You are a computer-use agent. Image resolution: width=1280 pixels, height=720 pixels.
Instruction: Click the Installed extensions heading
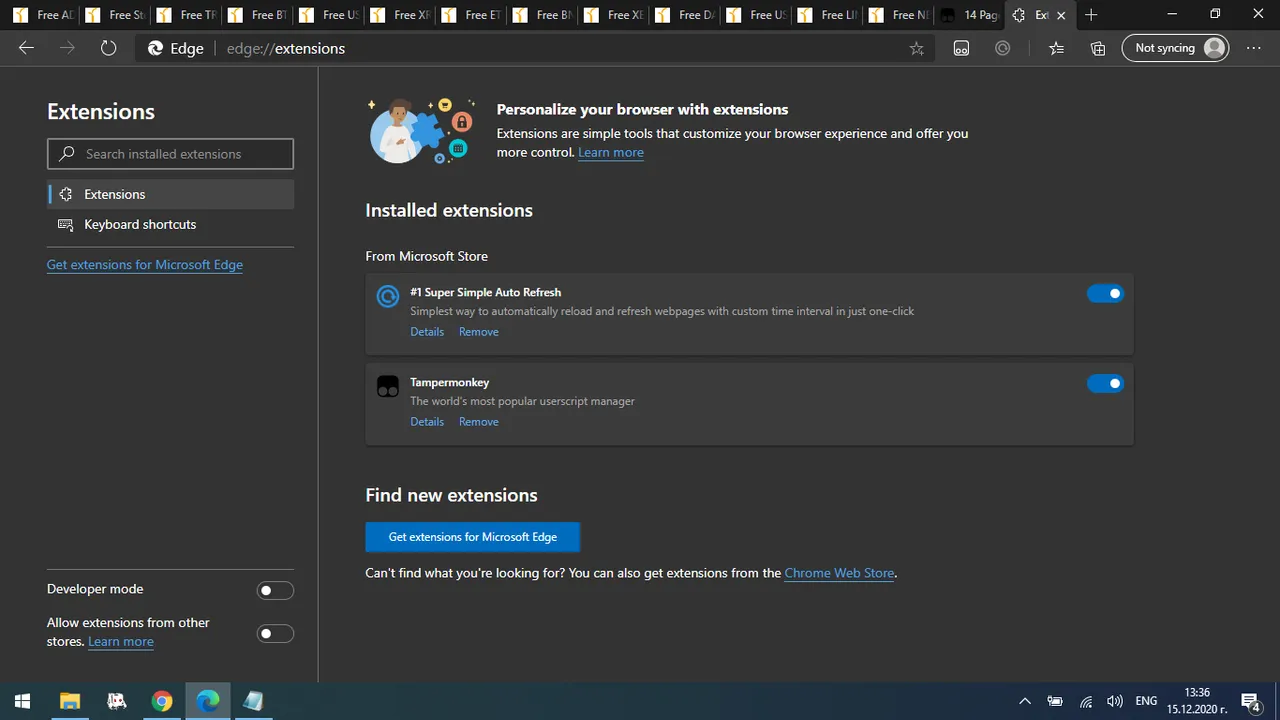(449, 210)
